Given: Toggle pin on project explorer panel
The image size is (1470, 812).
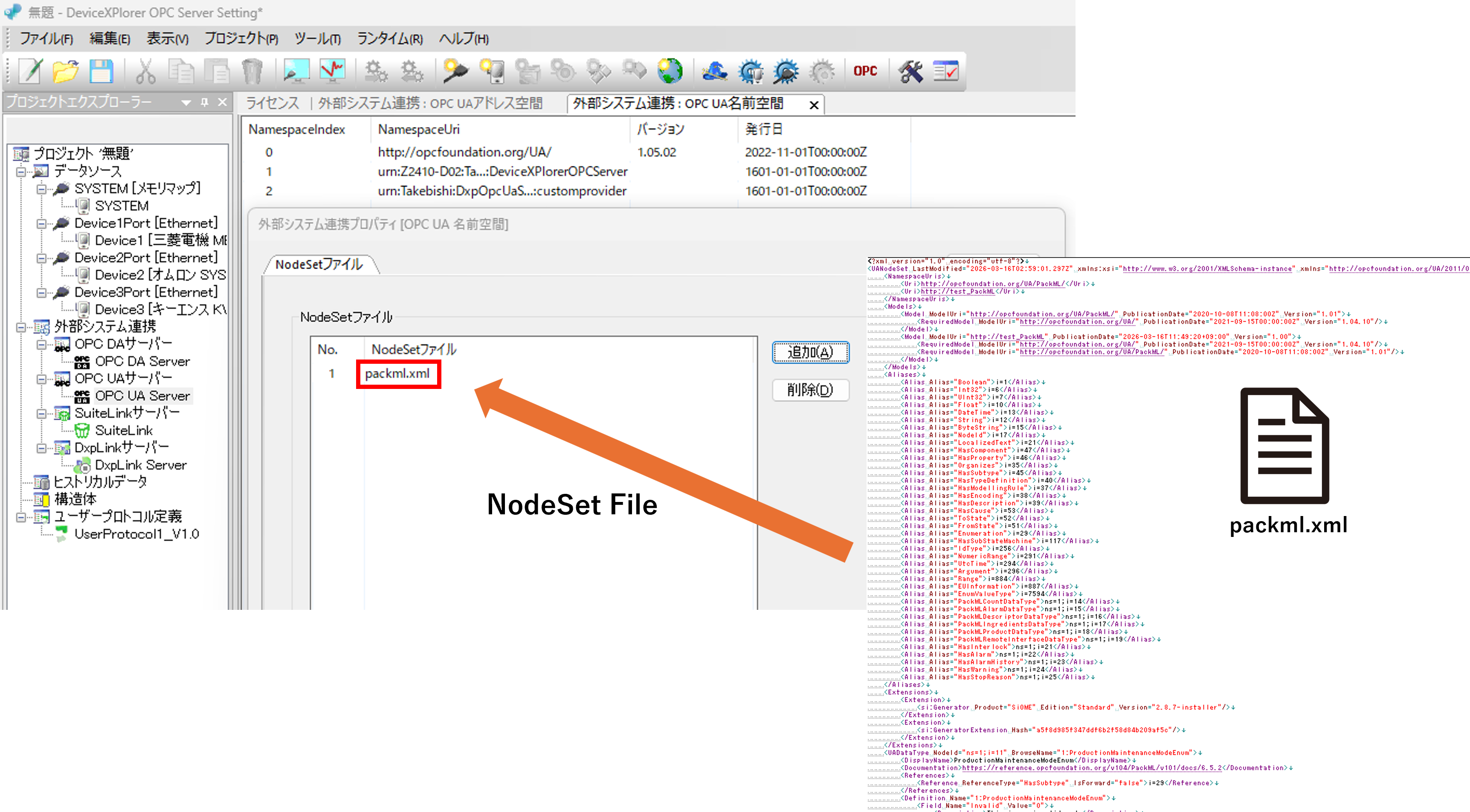Looking at the screenshot, I should tap(204, 103).
